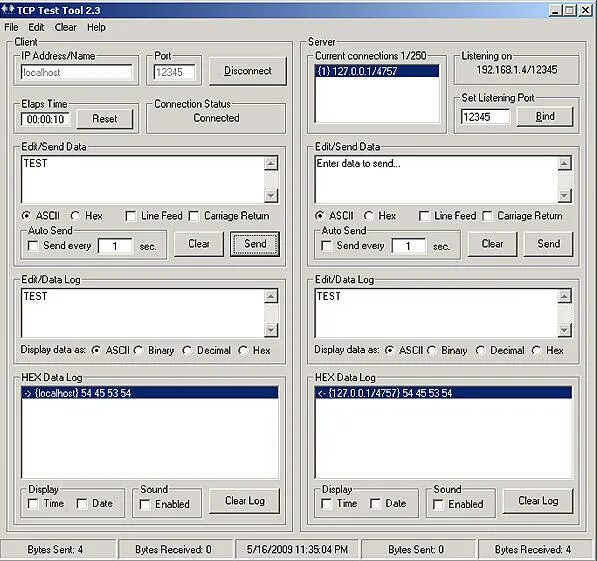The width and height of the screenshot is (597, 561).
Task: Click the client Send button
Action: [x=255, y=244]
